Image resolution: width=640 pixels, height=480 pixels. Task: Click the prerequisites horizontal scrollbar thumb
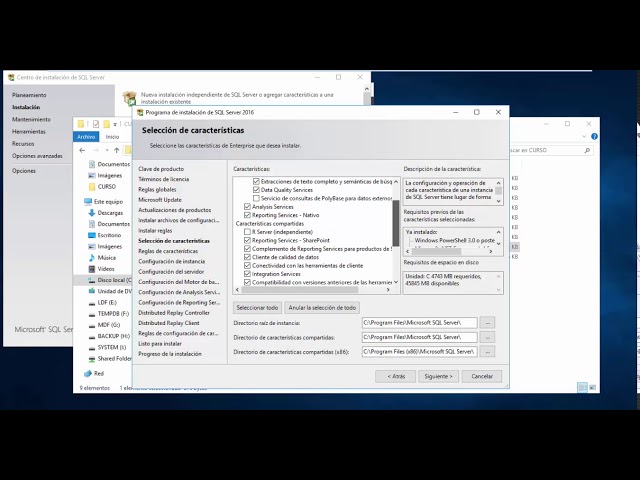(436, 251)
